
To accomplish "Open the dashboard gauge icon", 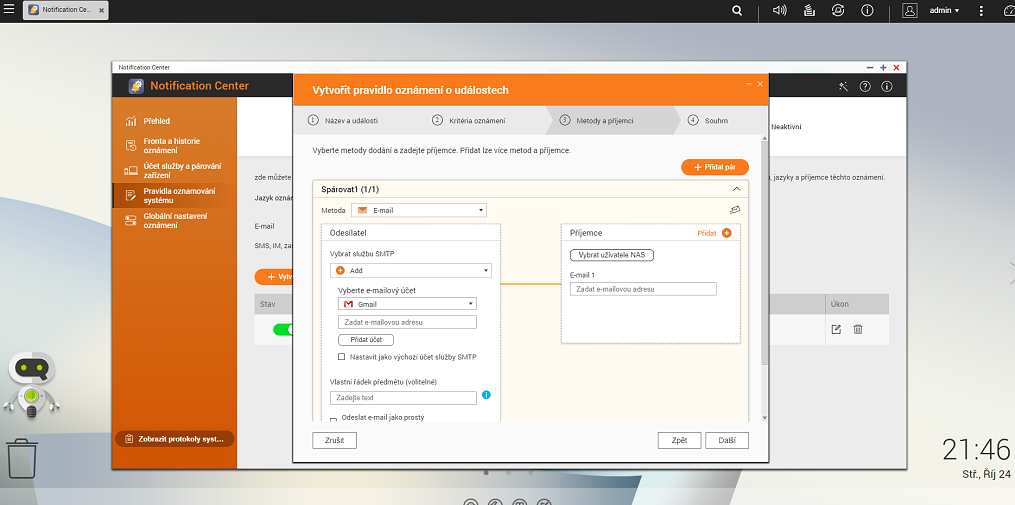I will point(1007,10).
